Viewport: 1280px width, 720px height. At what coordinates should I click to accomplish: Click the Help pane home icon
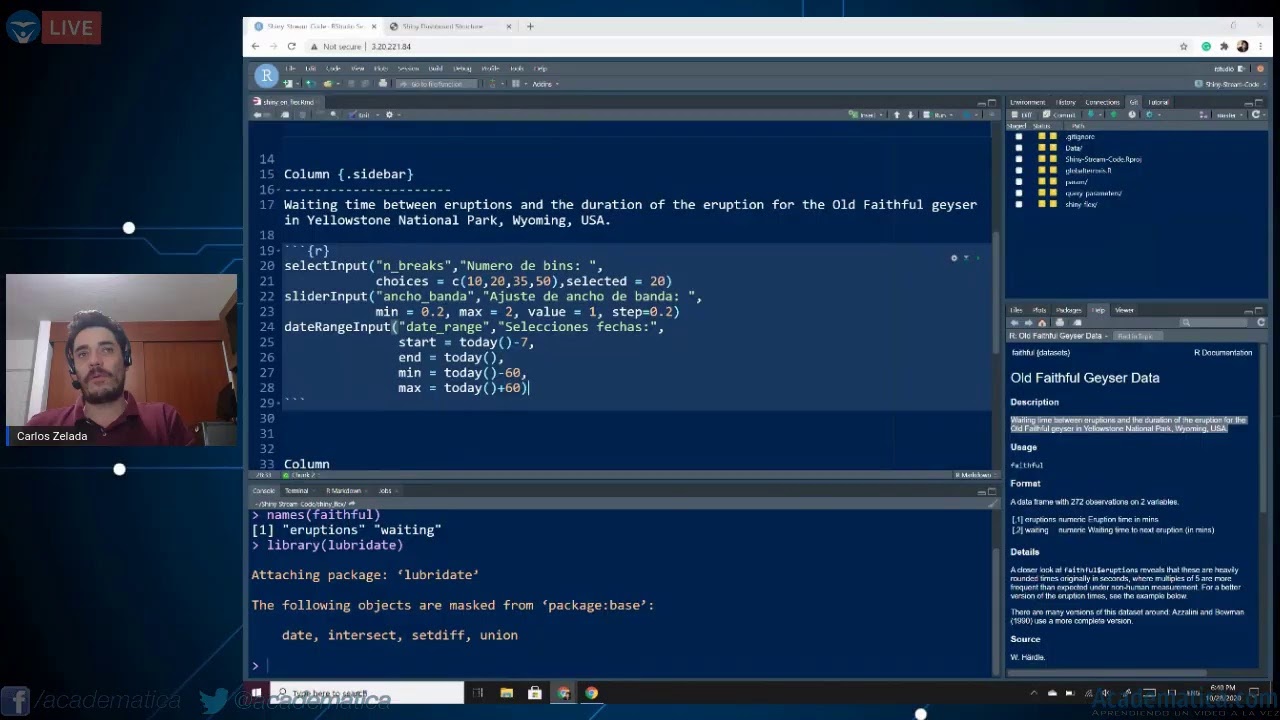[x=1042, y=323]
